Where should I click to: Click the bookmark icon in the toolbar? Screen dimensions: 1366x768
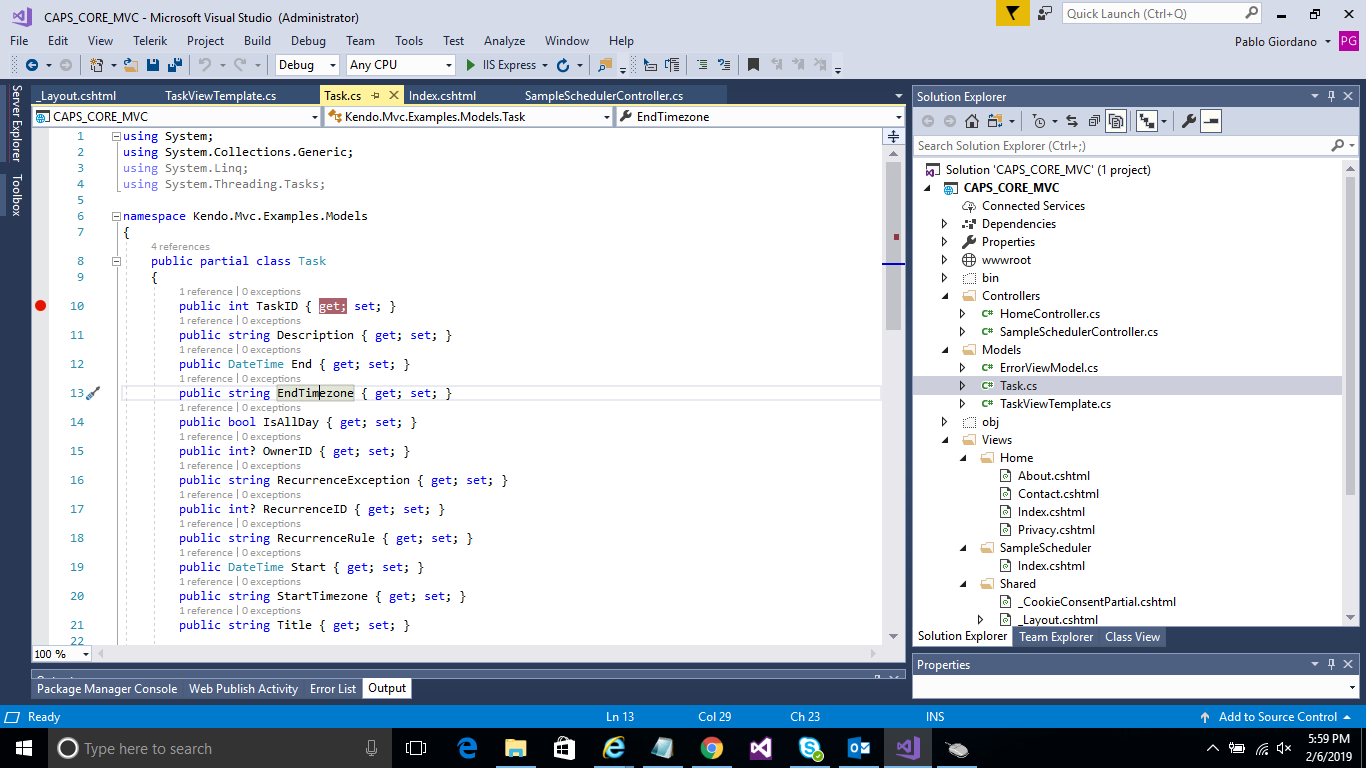tap(753, 65)
